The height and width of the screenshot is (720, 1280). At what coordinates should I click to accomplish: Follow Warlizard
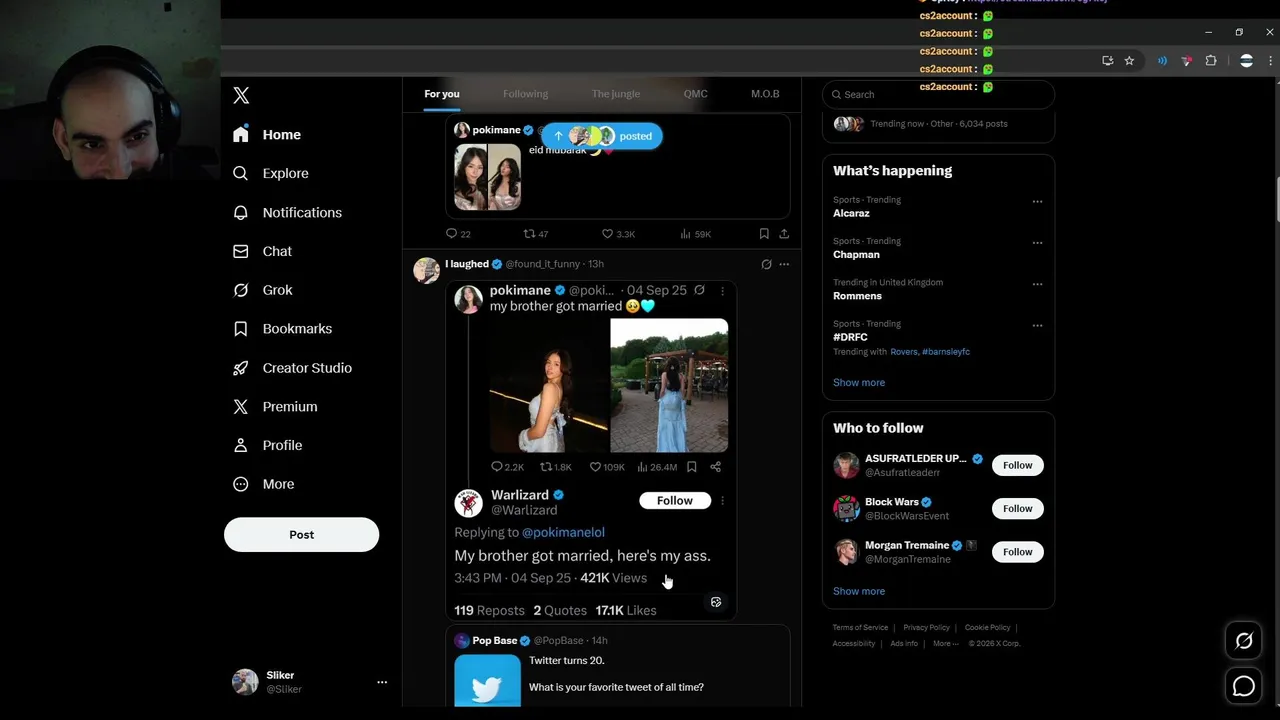[x=675, y=500]
